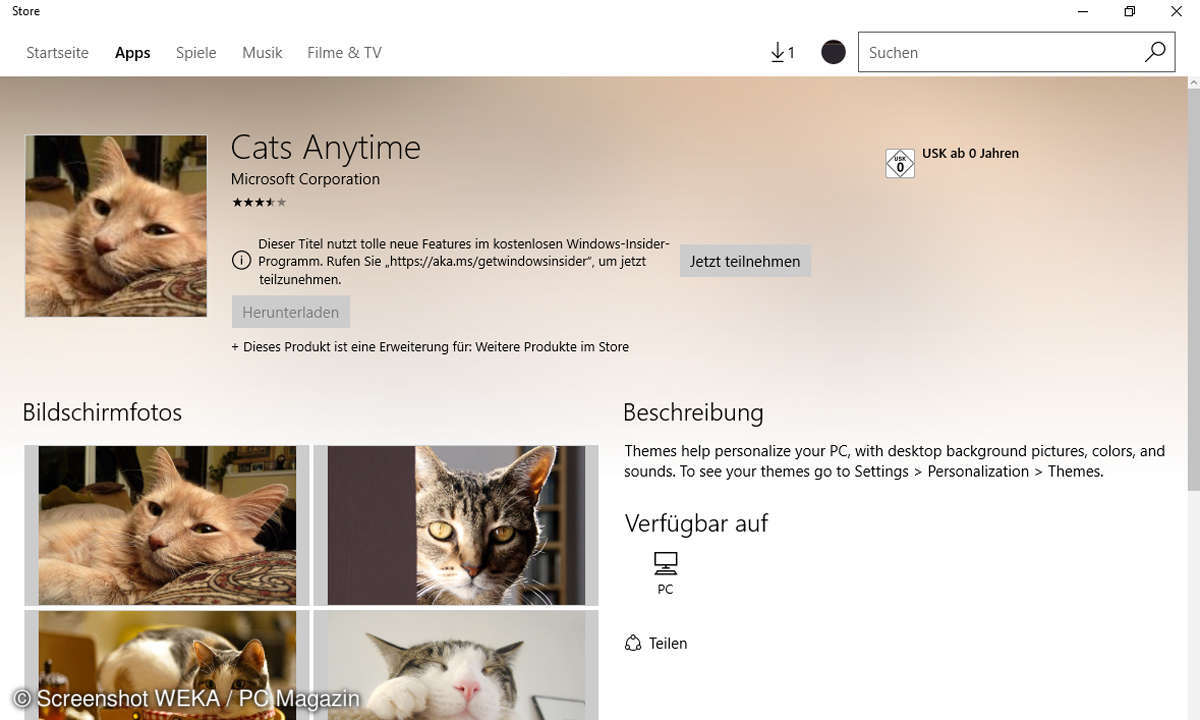Click the Teilen share icon
Image resolution: width=1200 pixels, height=720 pixels.
[x=633, y=643]
